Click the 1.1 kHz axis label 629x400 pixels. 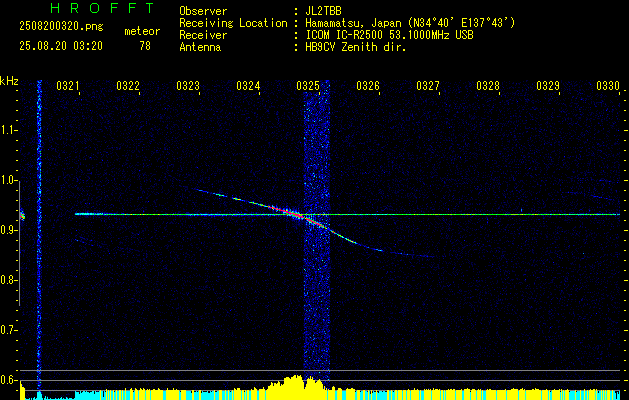(8, 130)
